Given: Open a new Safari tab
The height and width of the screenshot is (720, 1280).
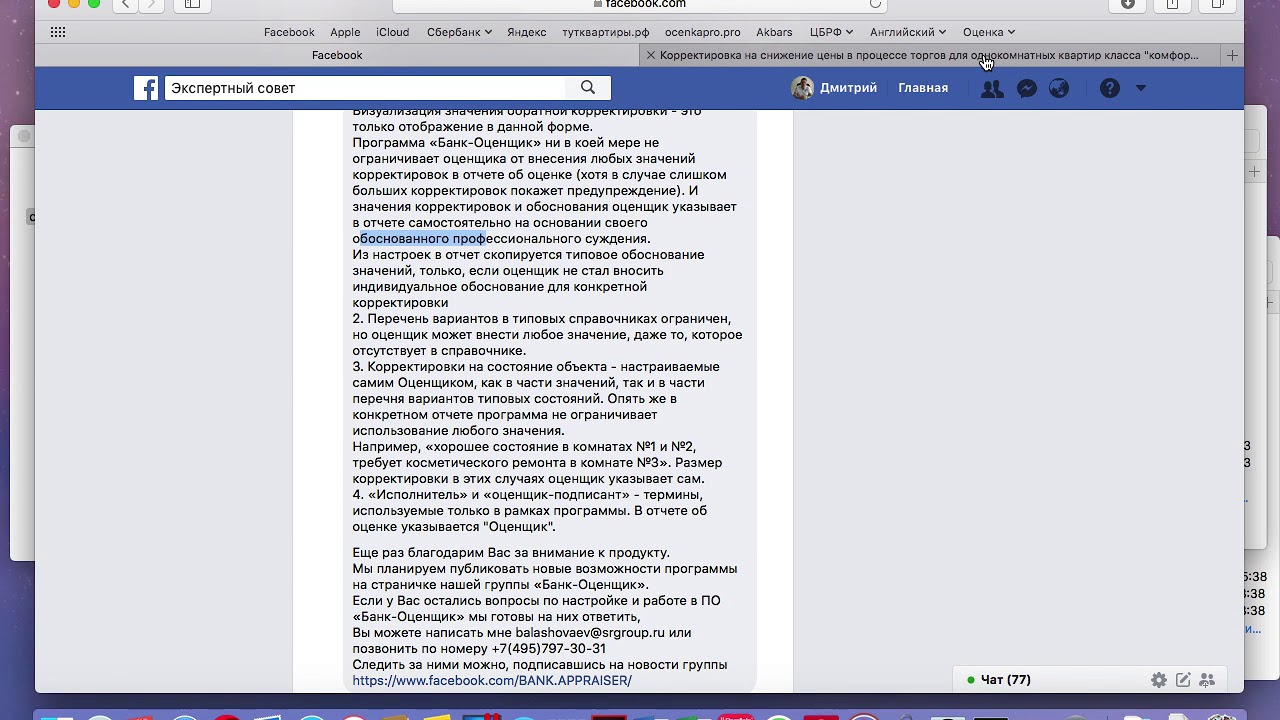Looking at the screenshot, I should [1232, 55].
